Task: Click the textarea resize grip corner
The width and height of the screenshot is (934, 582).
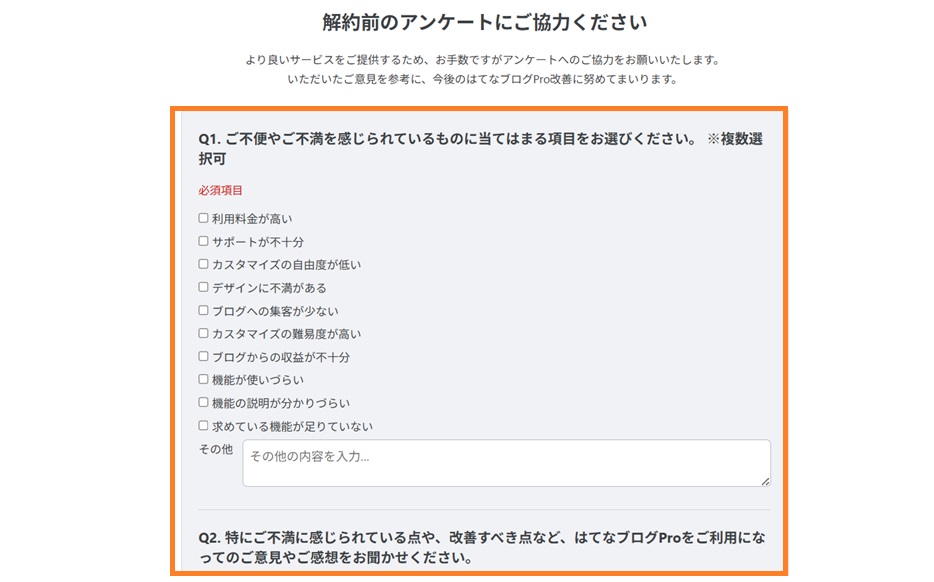Action: [x=765, y=480]
